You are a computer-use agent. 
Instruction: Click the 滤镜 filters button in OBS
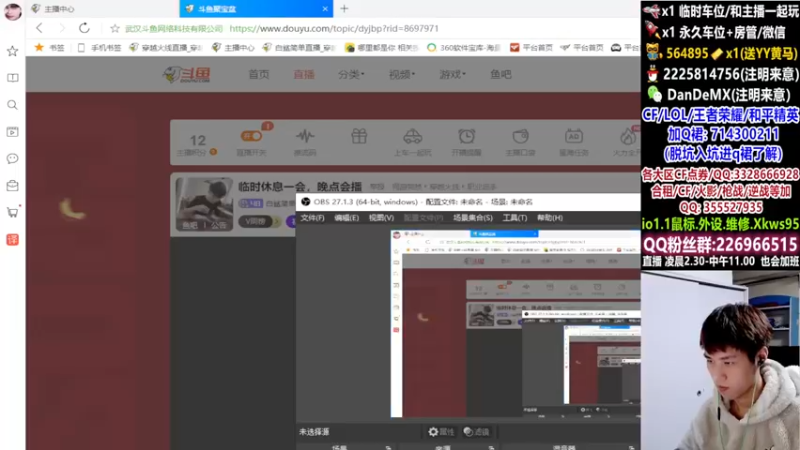476,432
